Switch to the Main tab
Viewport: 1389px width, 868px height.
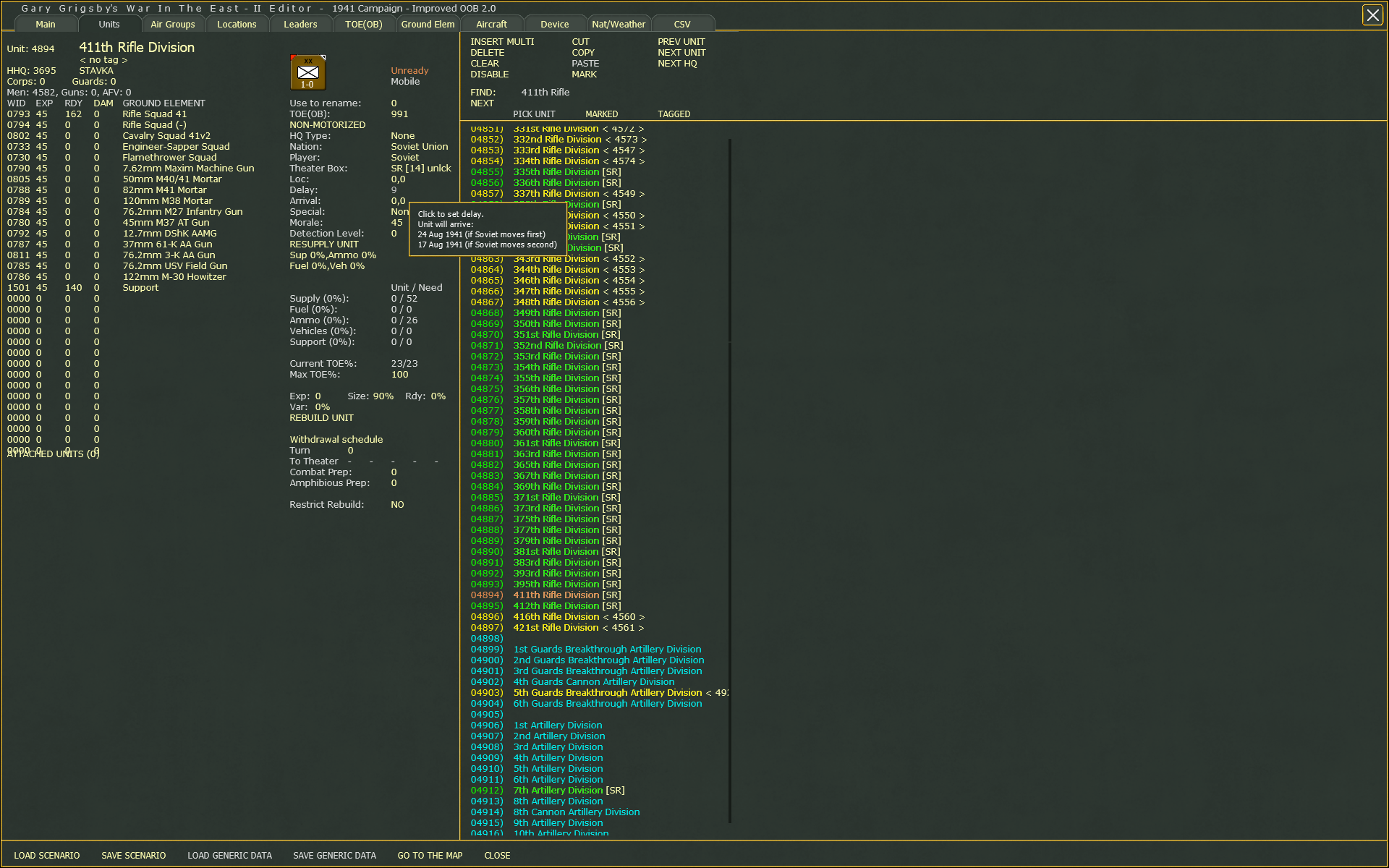click(x=46, y=25)
